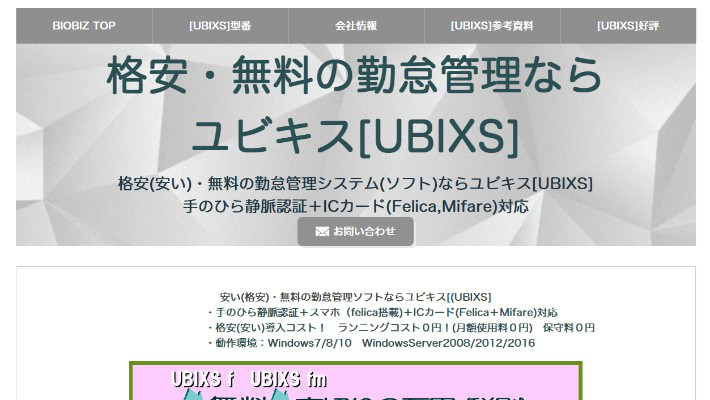710x400 pixels.
Task: Open the BIOBIZ TOP menu item
Action: click(84, 26)
